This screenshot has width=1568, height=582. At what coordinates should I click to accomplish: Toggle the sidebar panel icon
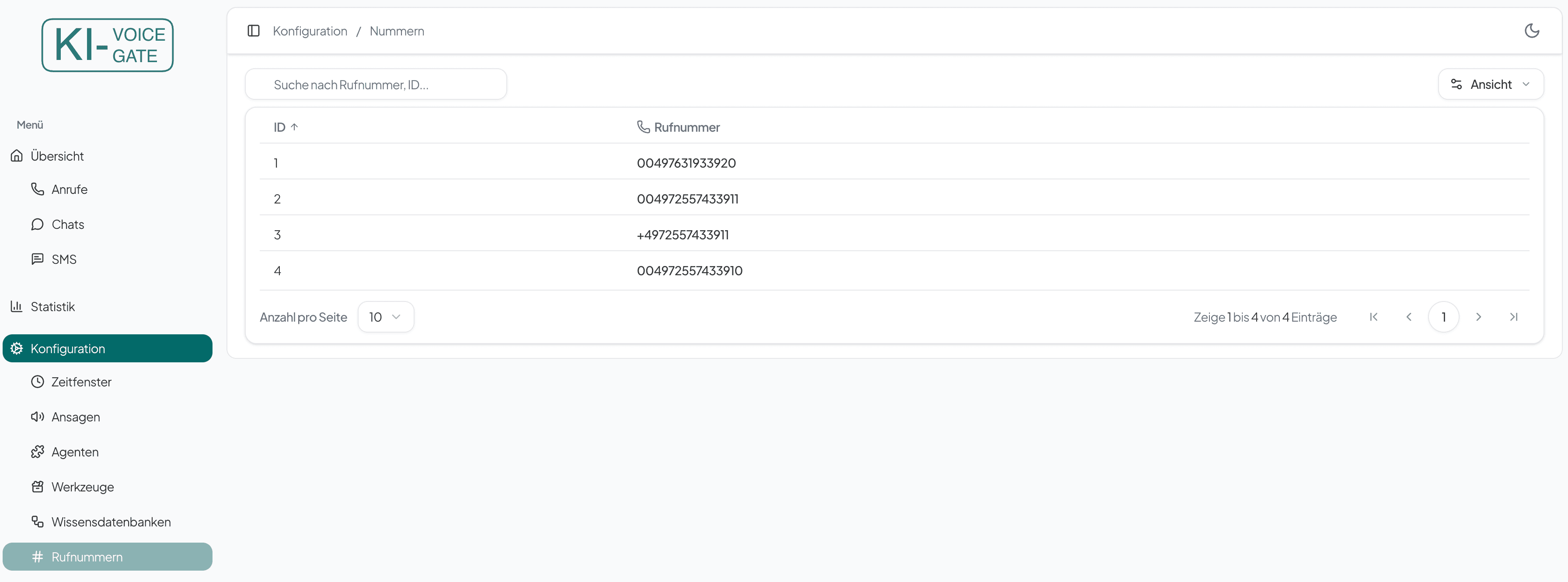coord(253,31)
